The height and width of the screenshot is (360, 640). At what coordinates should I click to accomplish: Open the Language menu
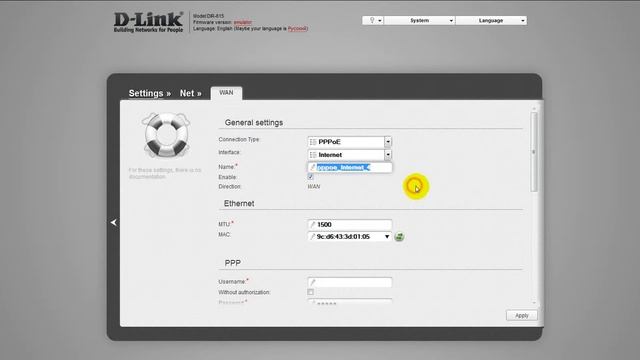tap(491, 20)
